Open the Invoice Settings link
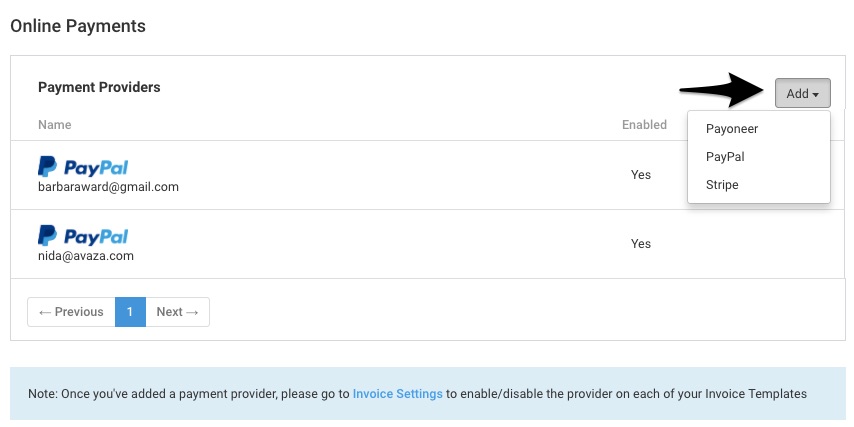Screen dimensions: 854x427 tap(398, 394)
